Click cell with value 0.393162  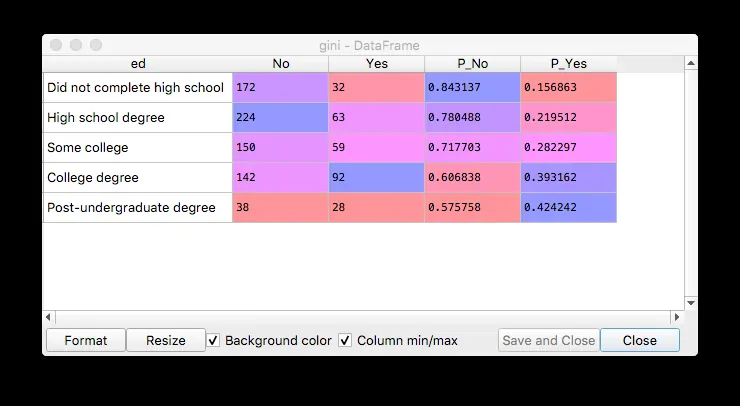[x=569, y=178]
